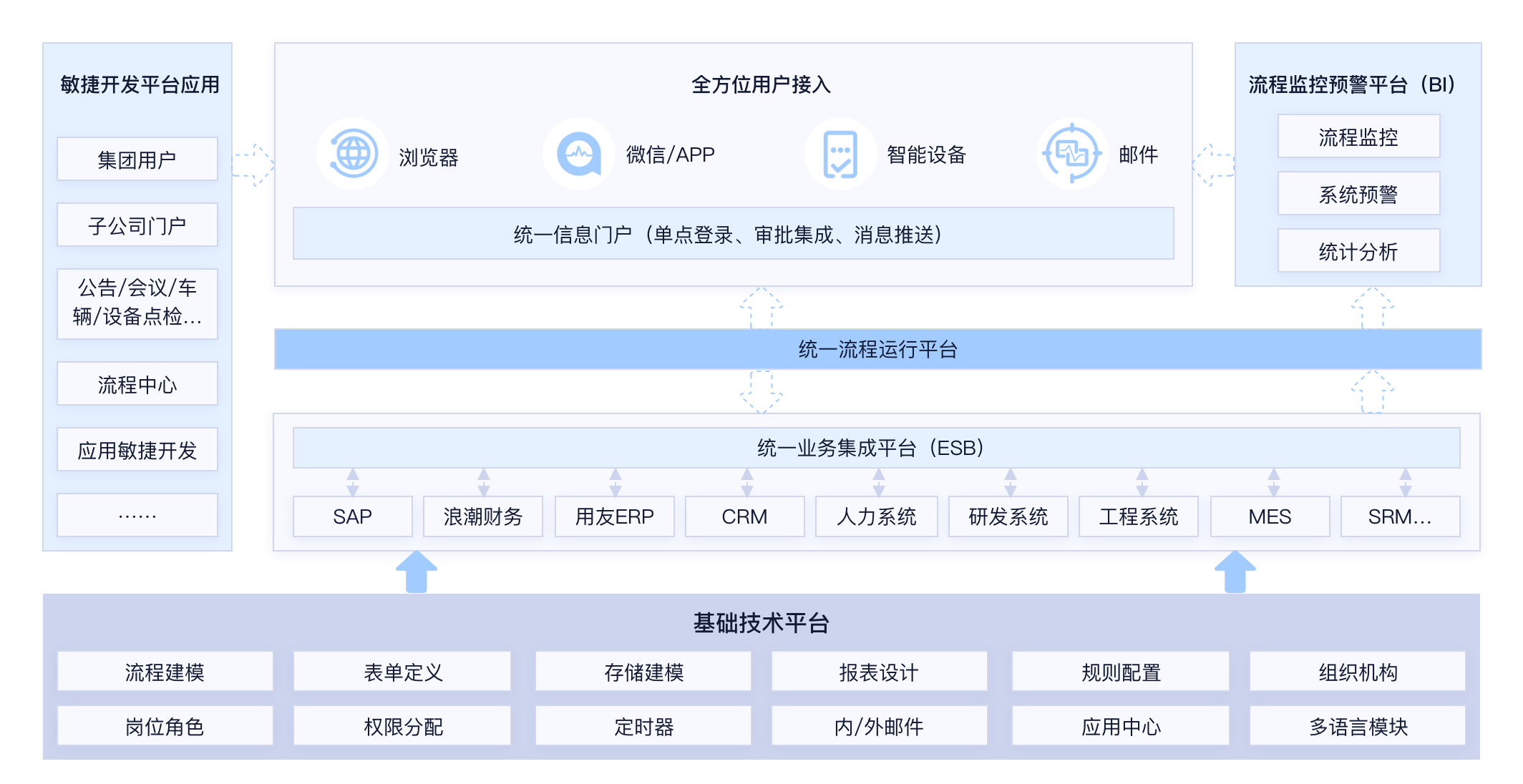Click the 统一信息门户 bar
Image resolution: width=1523 pixels, height=784 pixels.
click(734, 233)
